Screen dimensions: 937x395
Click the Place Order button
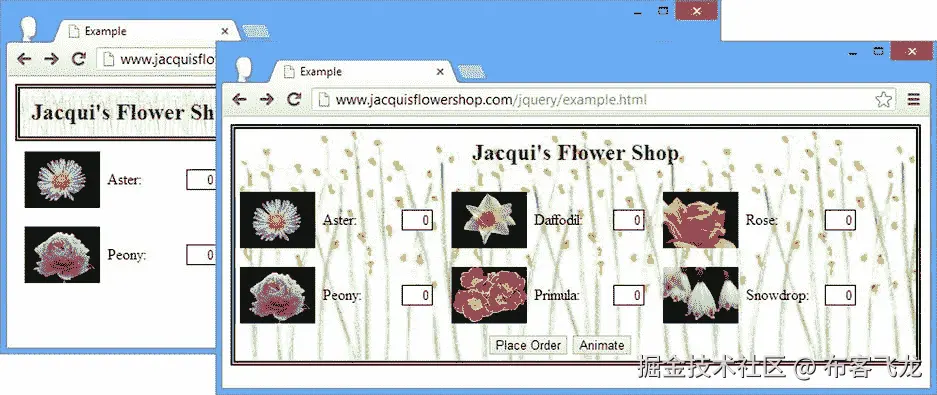point(528,345)
